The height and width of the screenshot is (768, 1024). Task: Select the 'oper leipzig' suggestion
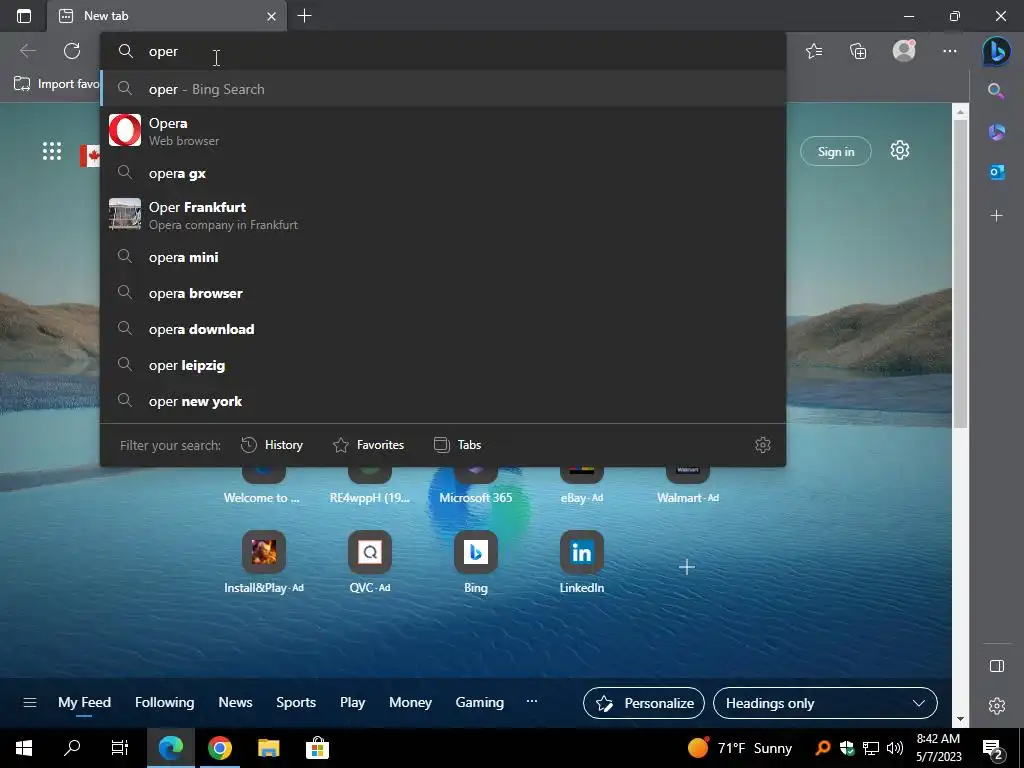443,365
